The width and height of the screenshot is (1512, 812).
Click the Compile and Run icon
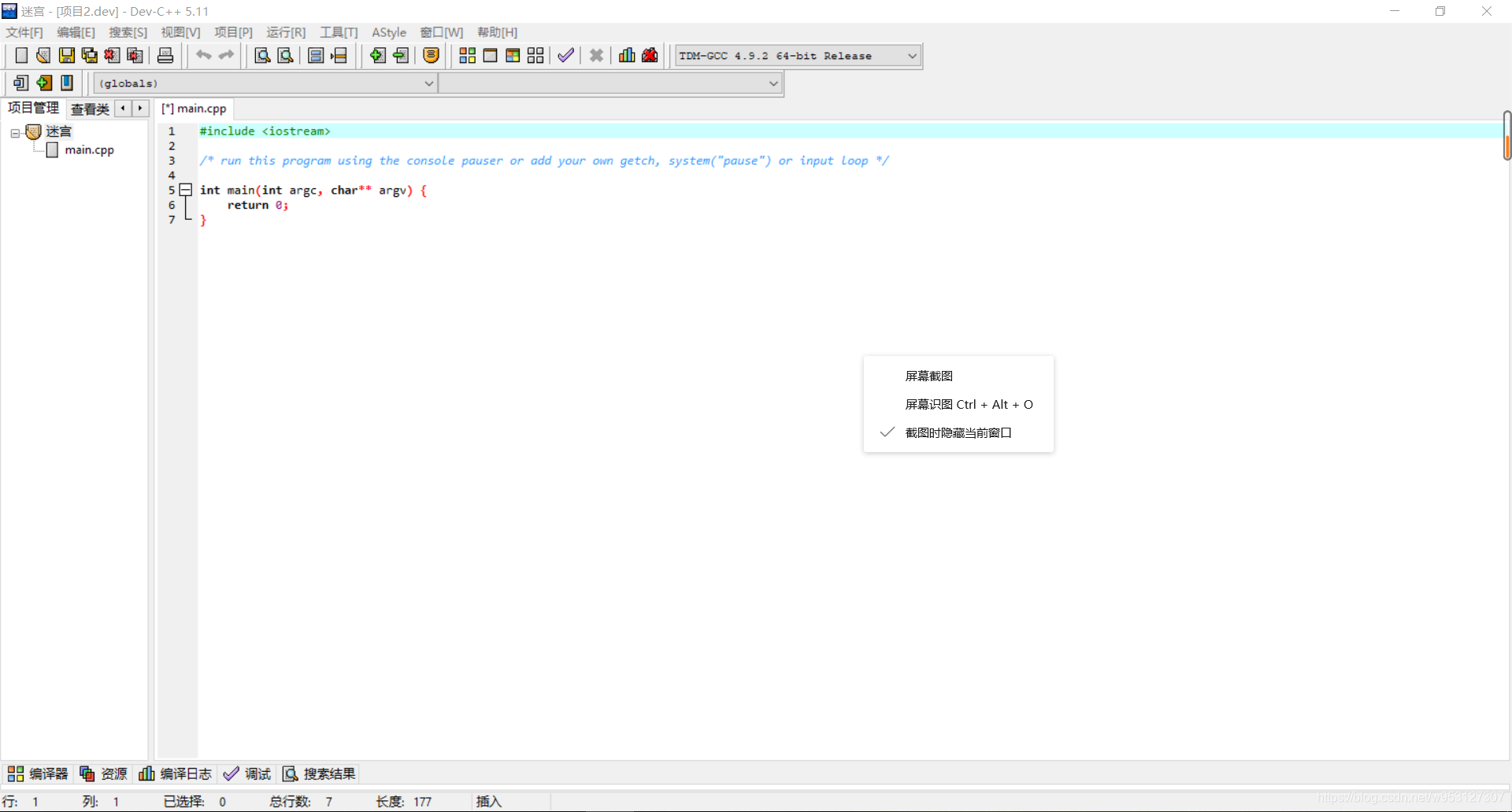[513, 55]
